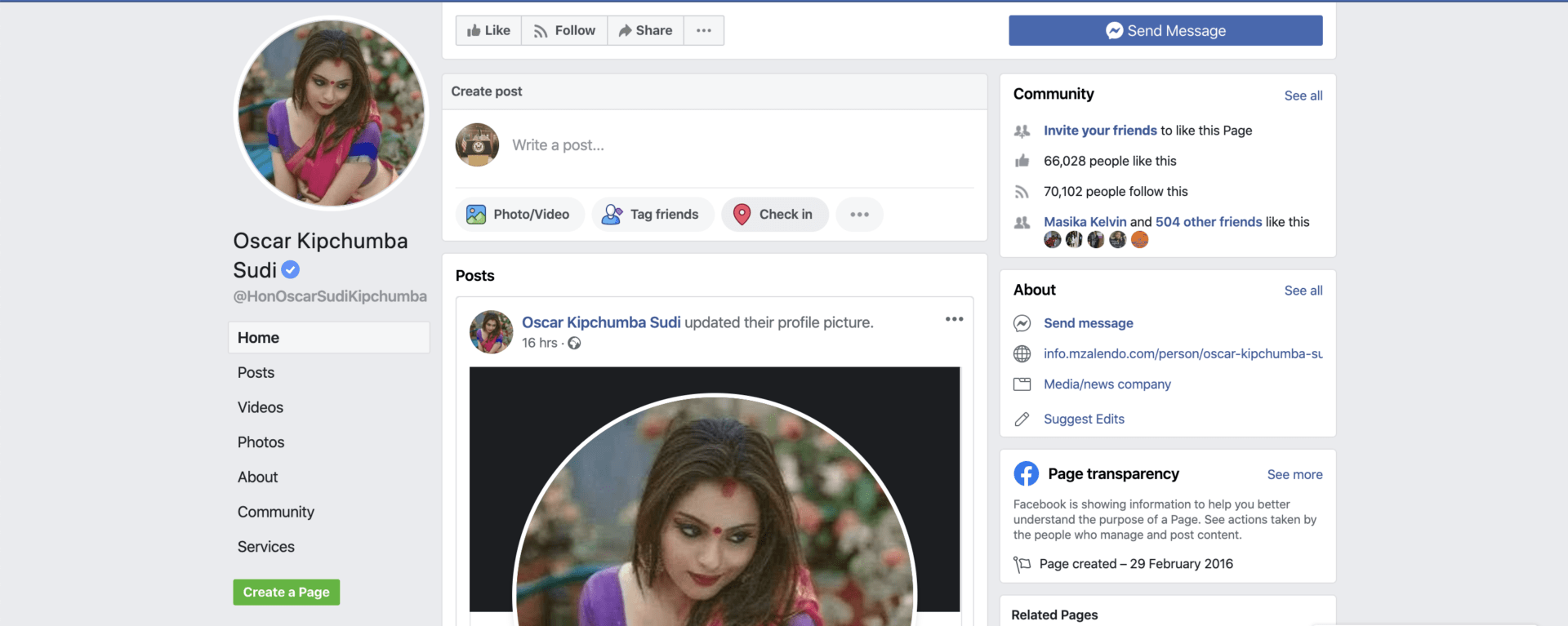Open the more options menu beside Share
The image size is (1568, 626).
pyautogui.click(x=703, y=31)
